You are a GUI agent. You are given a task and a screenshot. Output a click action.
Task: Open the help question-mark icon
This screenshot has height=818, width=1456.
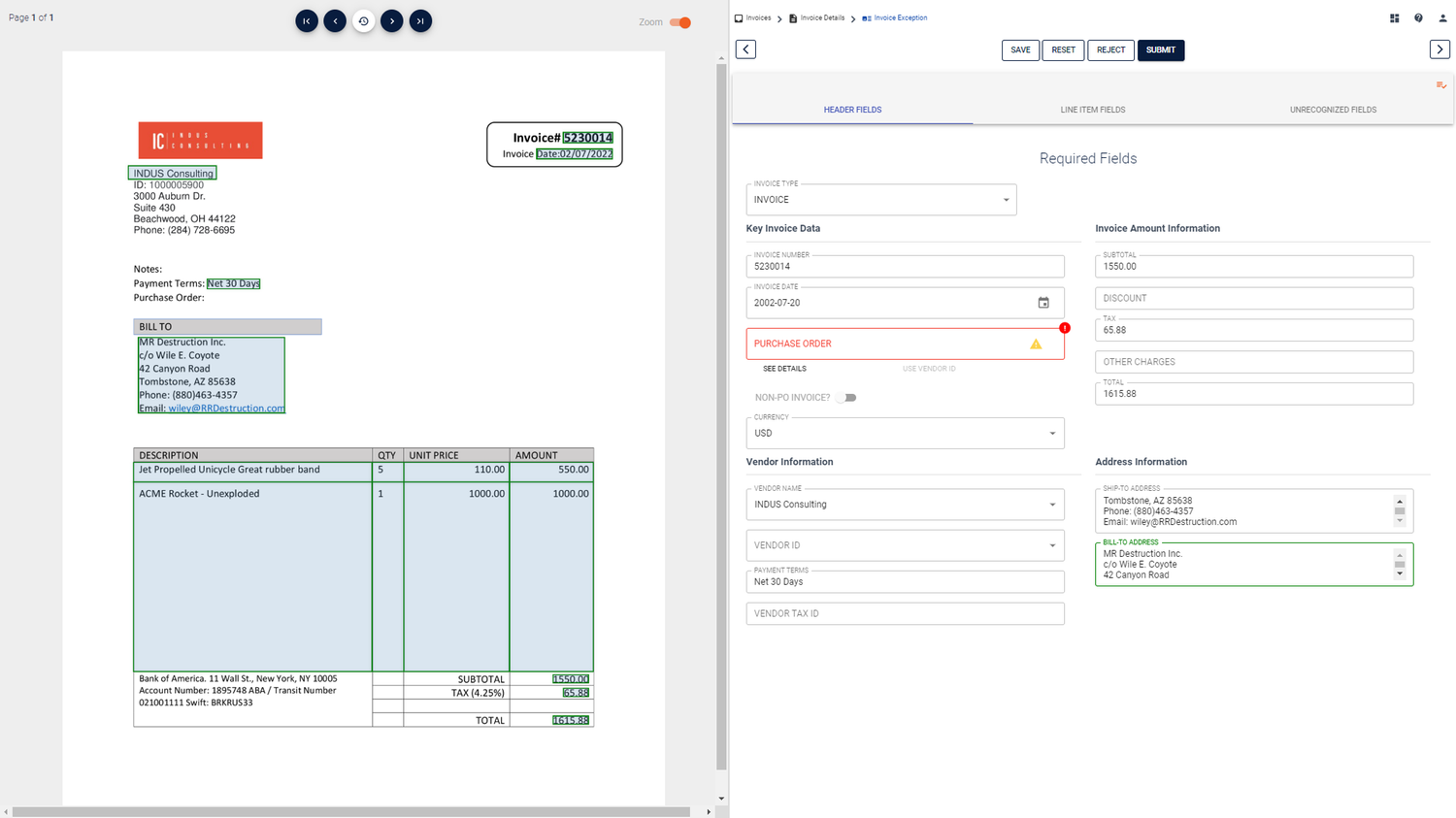[x=1418, y=17]
